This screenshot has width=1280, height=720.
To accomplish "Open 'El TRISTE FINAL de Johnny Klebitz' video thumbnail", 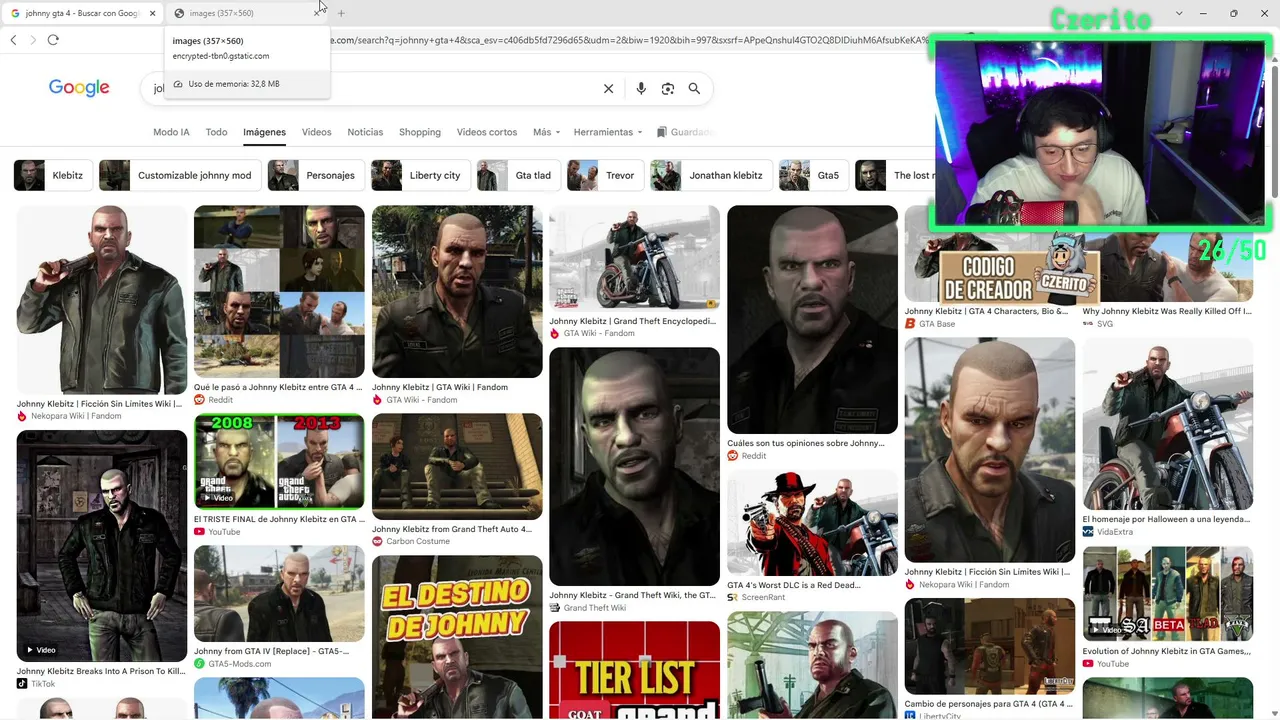I will pyautogui.click(x=279, y=461).
